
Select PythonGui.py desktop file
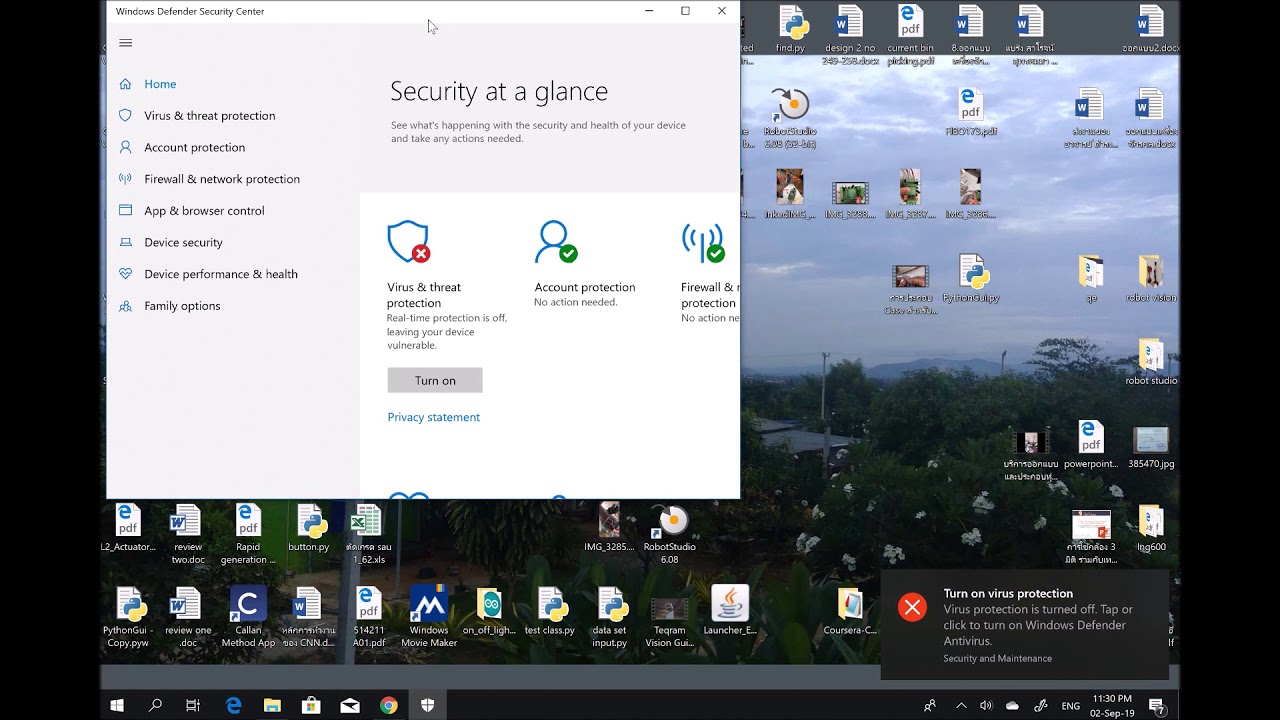(971, 278)
